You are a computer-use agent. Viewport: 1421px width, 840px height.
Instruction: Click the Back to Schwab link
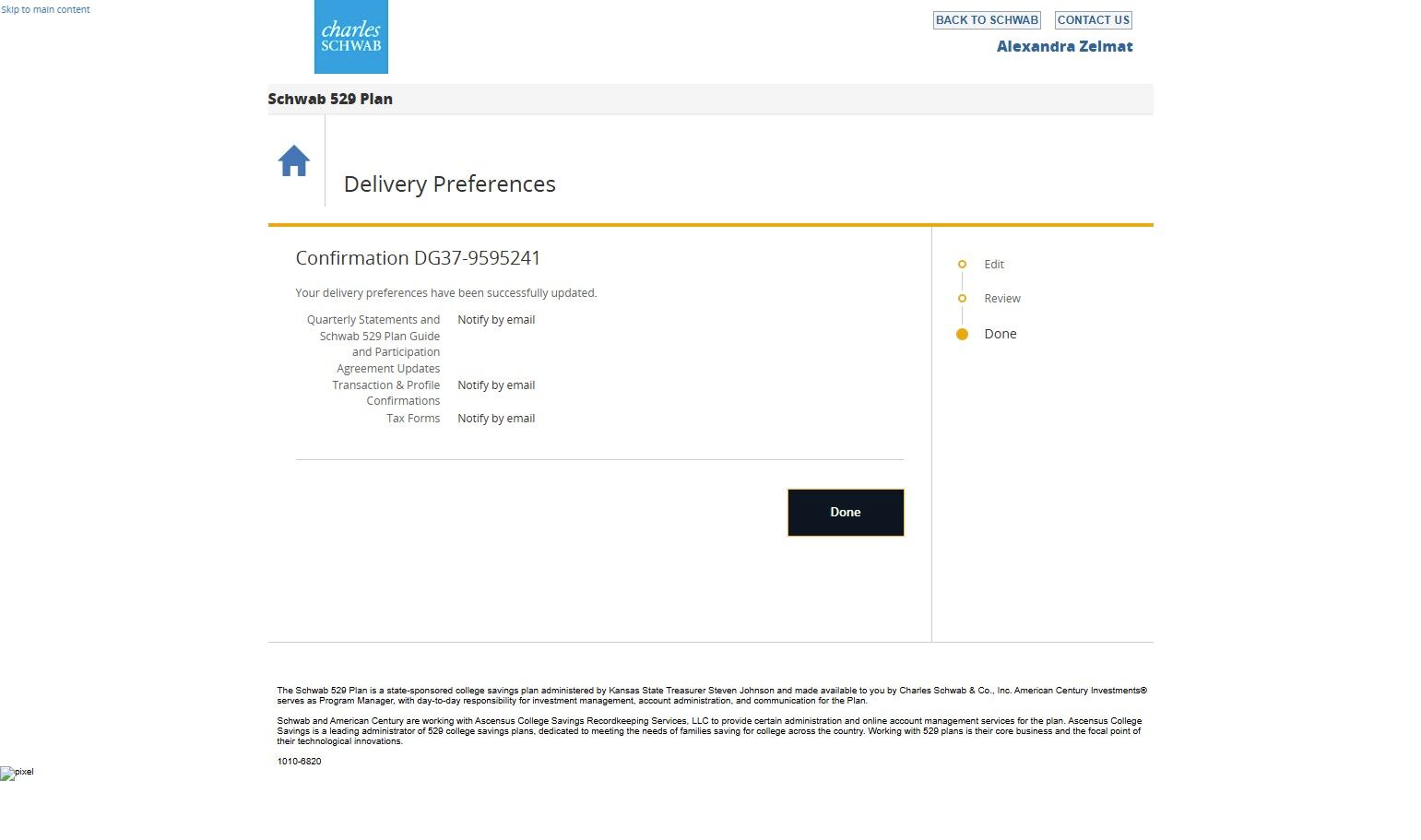pyautogui.click(x=987, y=20)
